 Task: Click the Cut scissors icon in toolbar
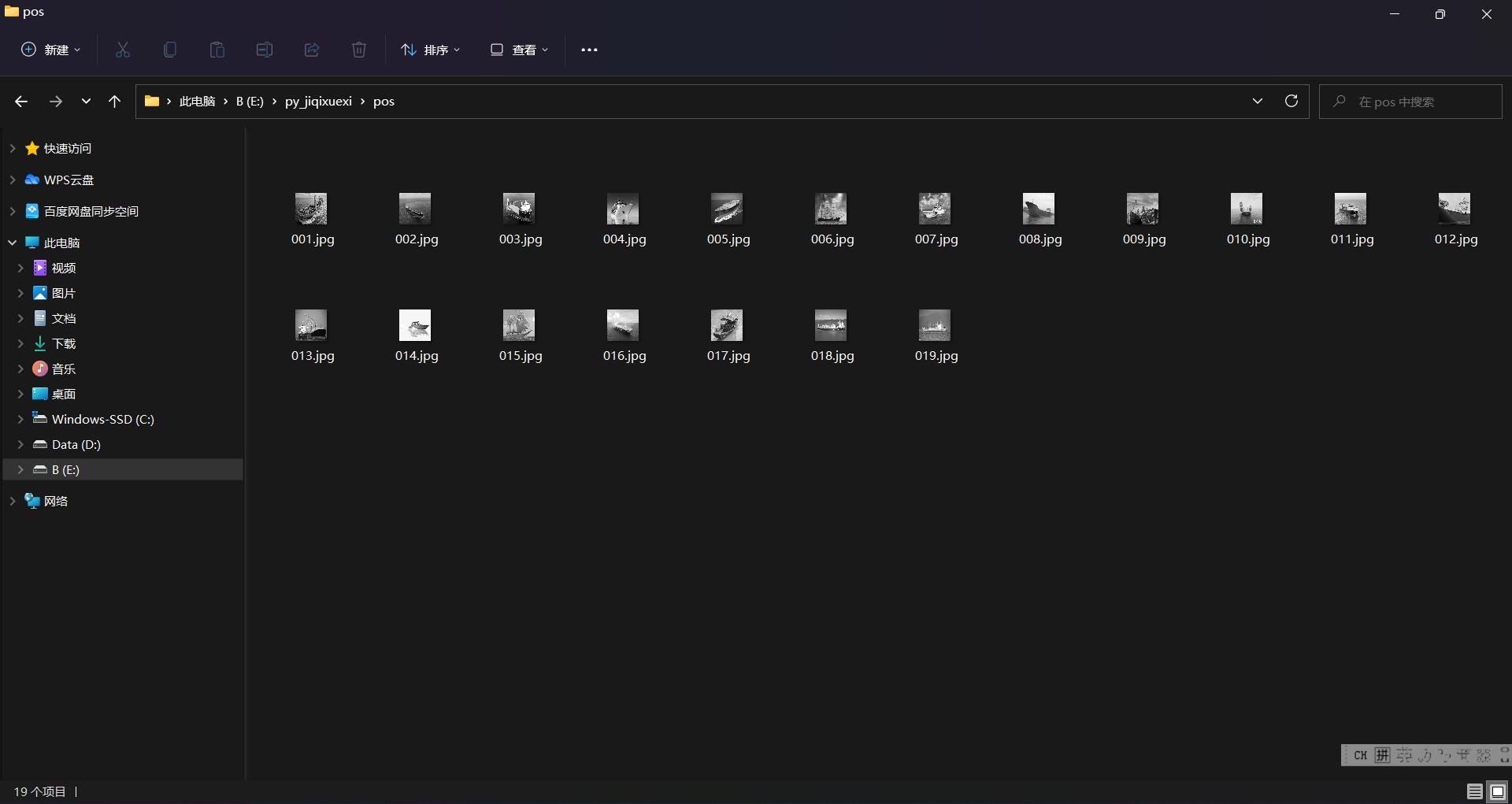(x=123, y=50)
